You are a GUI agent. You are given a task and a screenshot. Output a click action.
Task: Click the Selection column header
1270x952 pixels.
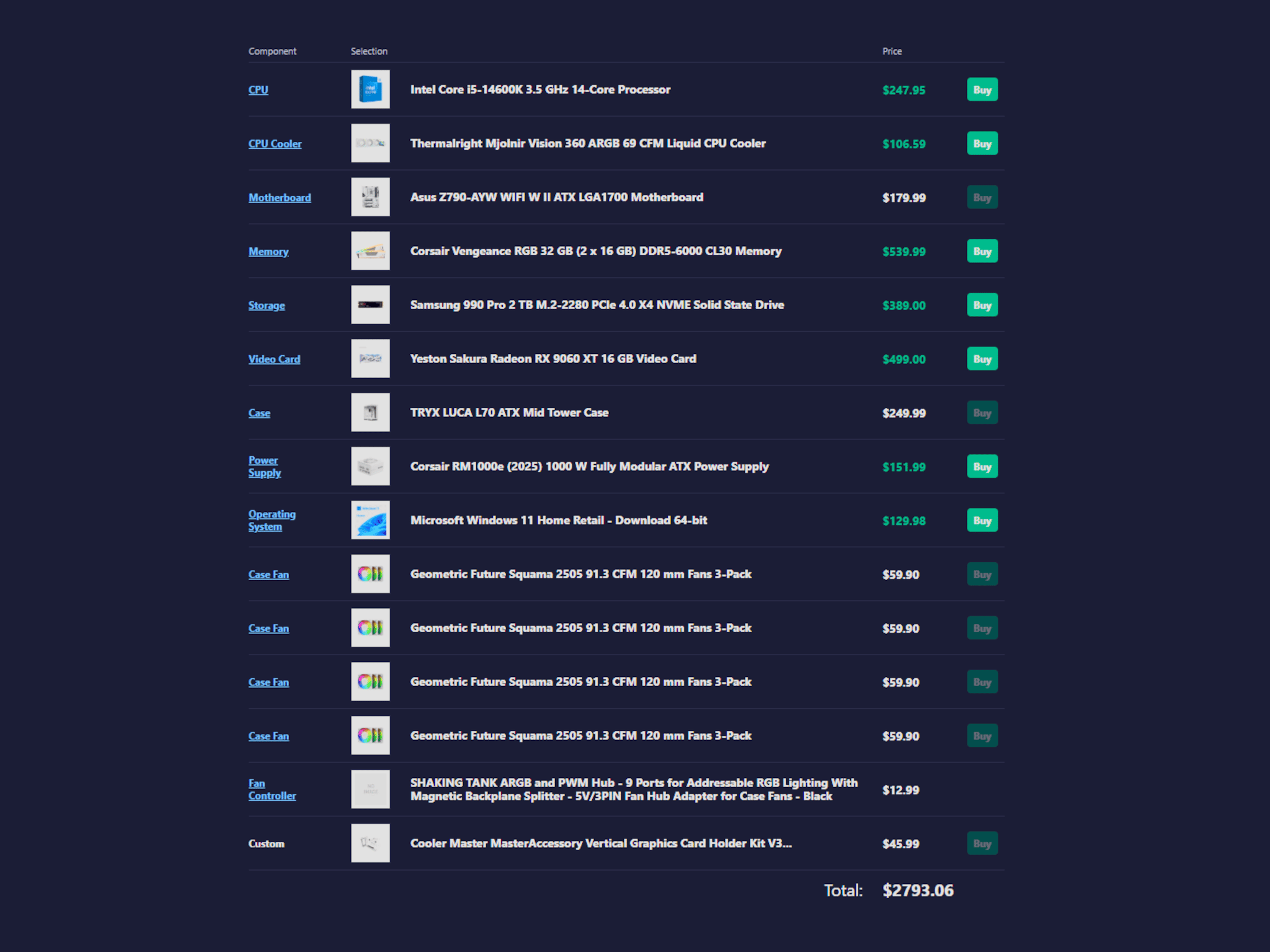coord(369,51)
